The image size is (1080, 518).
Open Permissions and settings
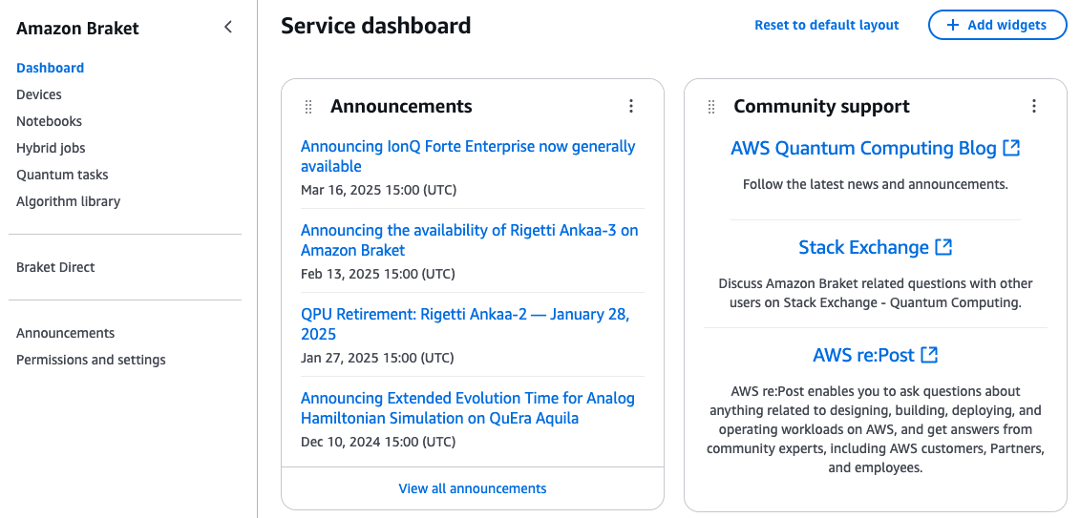(91, 360)
